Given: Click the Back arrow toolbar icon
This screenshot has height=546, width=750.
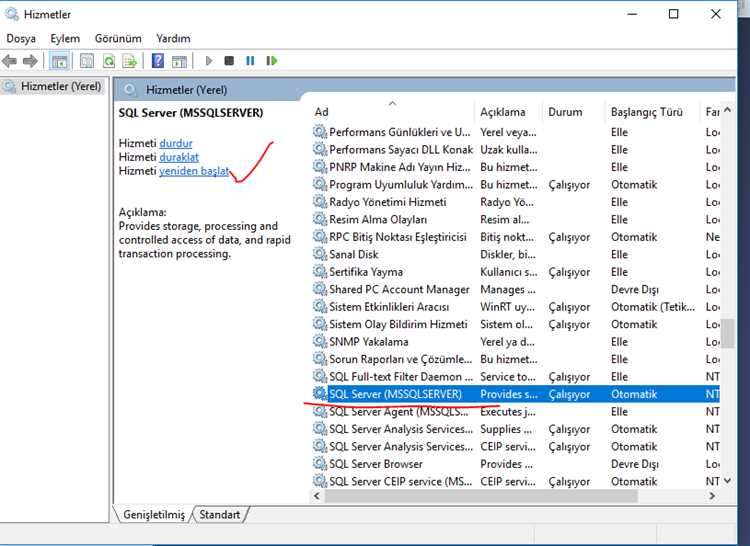Looking at the screenshot, I should click(9, 61).
